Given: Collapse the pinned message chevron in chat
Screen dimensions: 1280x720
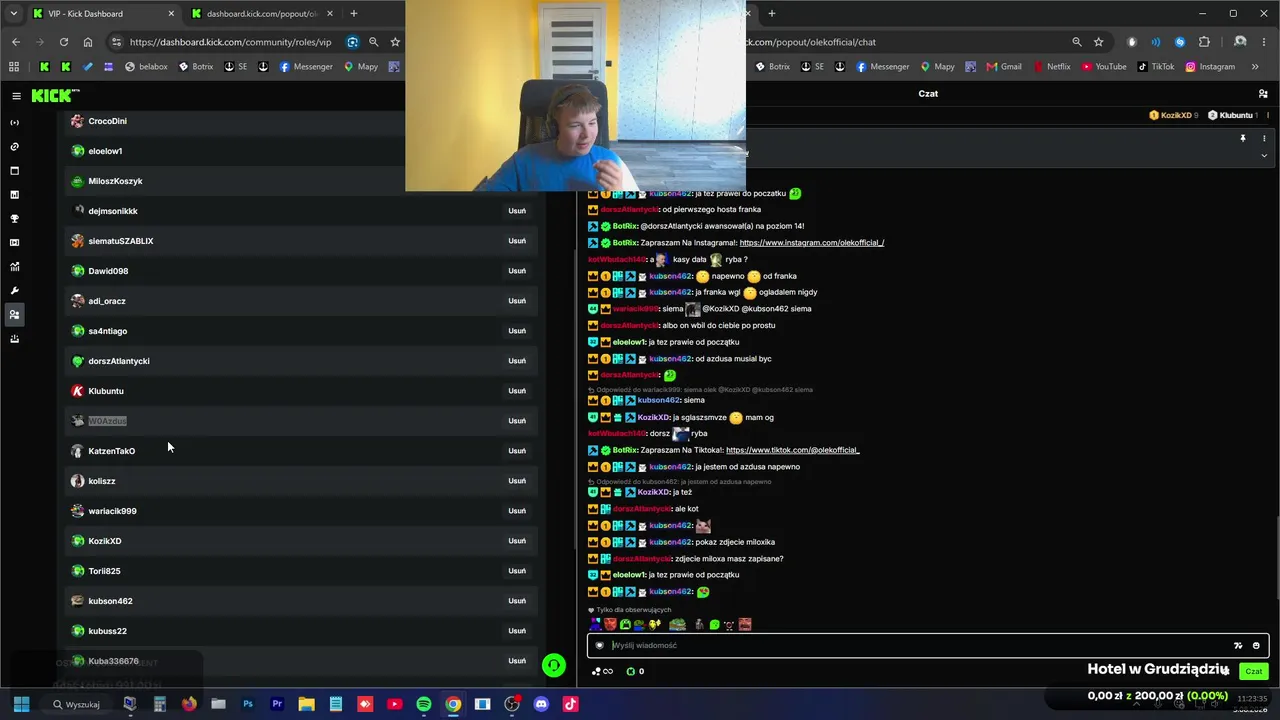Looking at the screenshot, I should pyautogui.click(x=1264, y=155).
